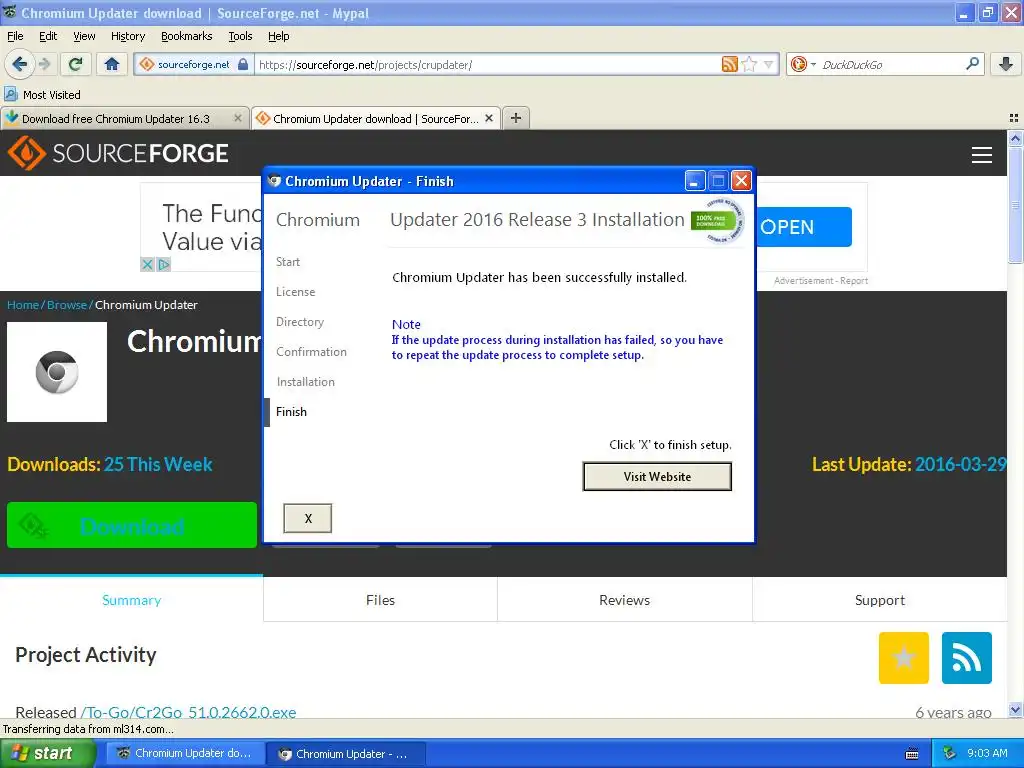Close the ad with the X icon
This screenshot has height=768, width=1024.
pos(147,264)
